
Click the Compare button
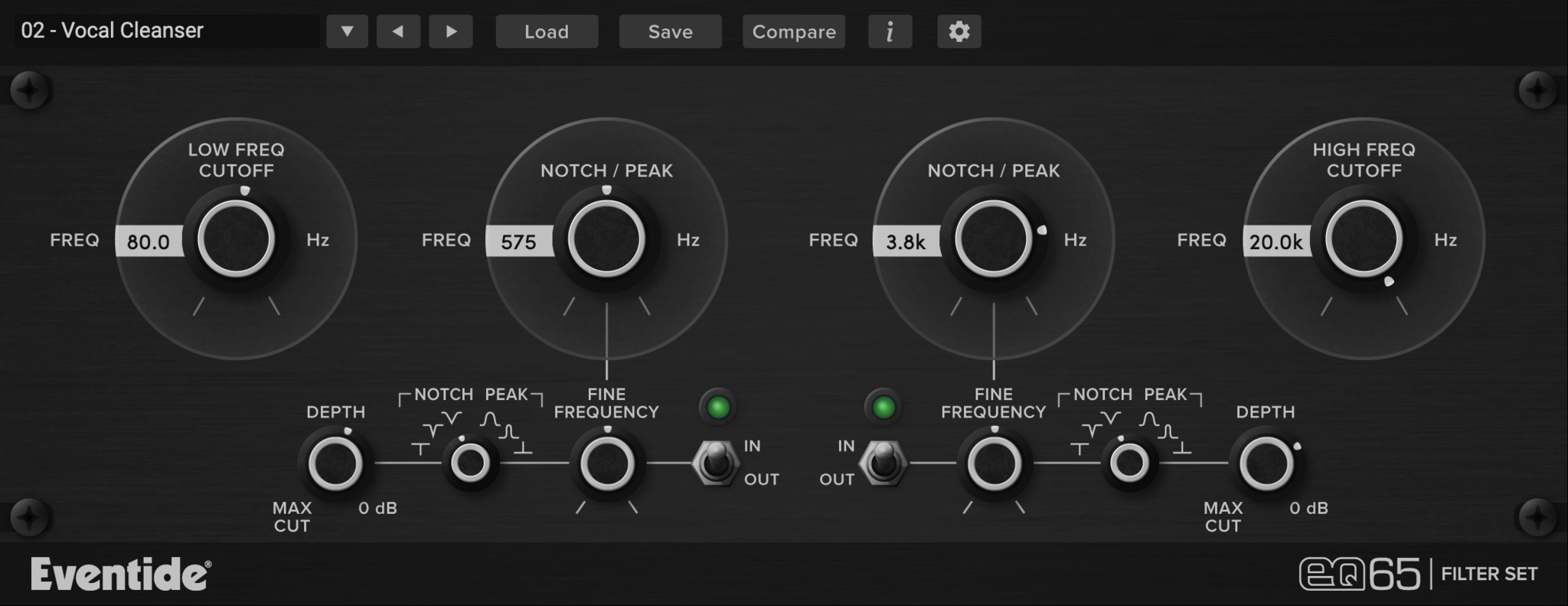coord(793,31)
